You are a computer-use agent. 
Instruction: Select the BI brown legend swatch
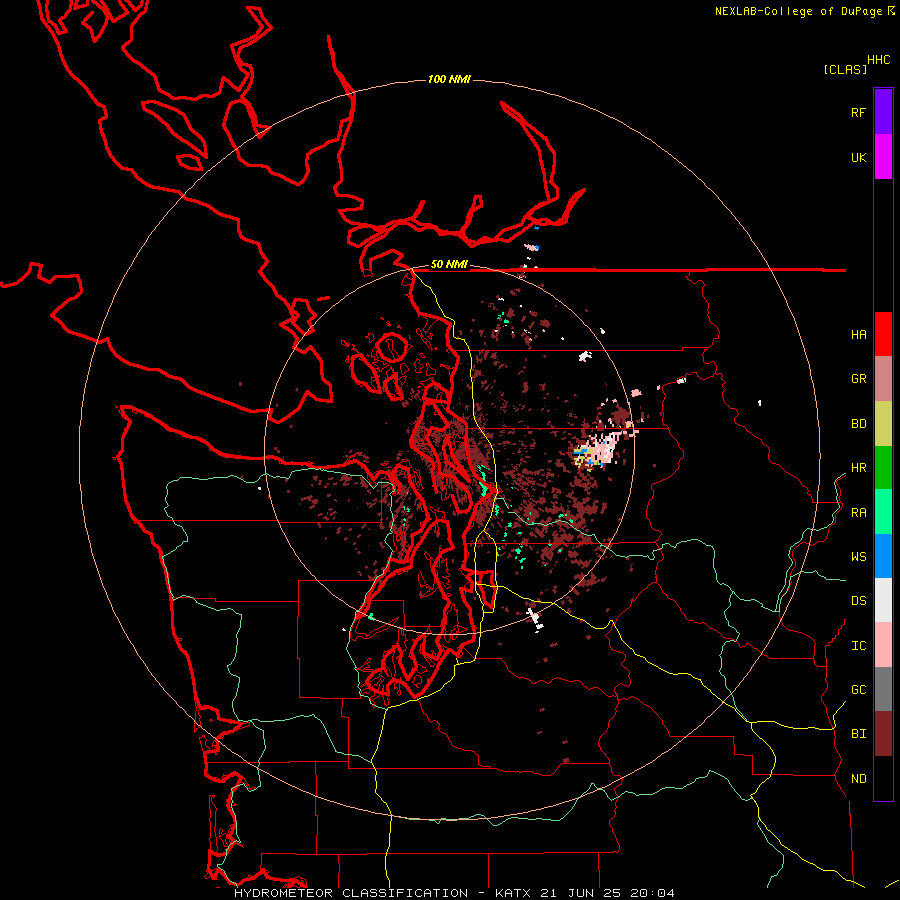(x=883, y=734)
